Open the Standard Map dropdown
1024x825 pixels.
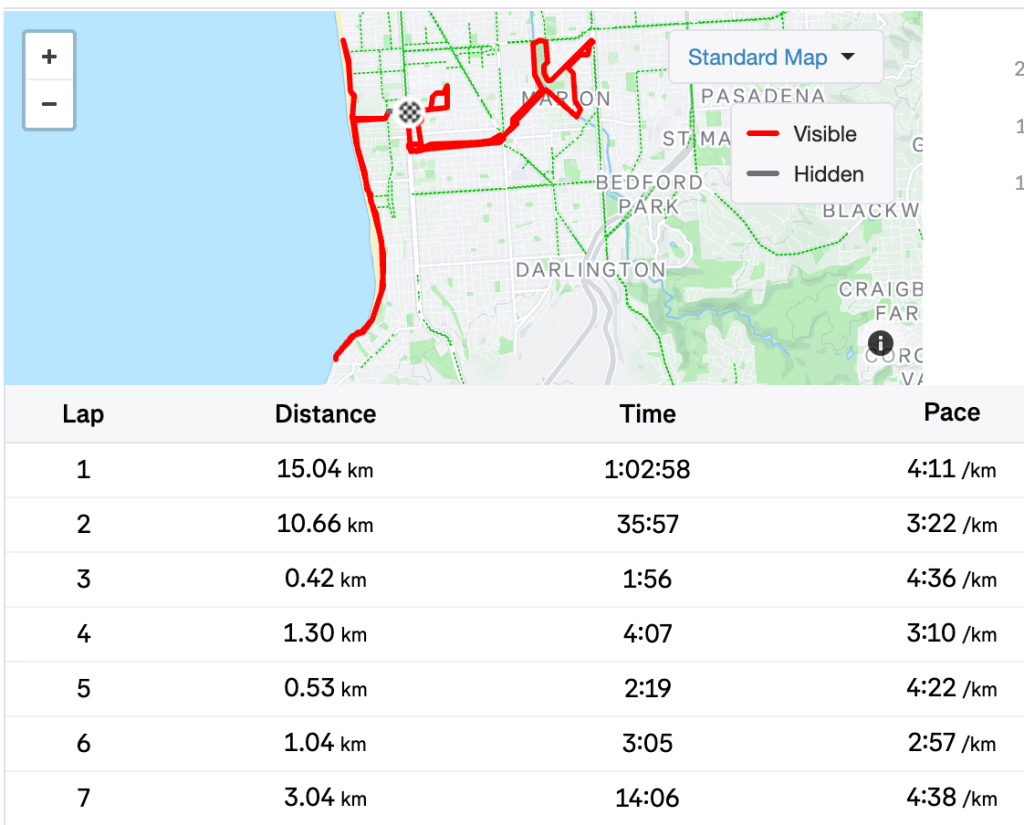pyautogui.click(x=757, y=57)
